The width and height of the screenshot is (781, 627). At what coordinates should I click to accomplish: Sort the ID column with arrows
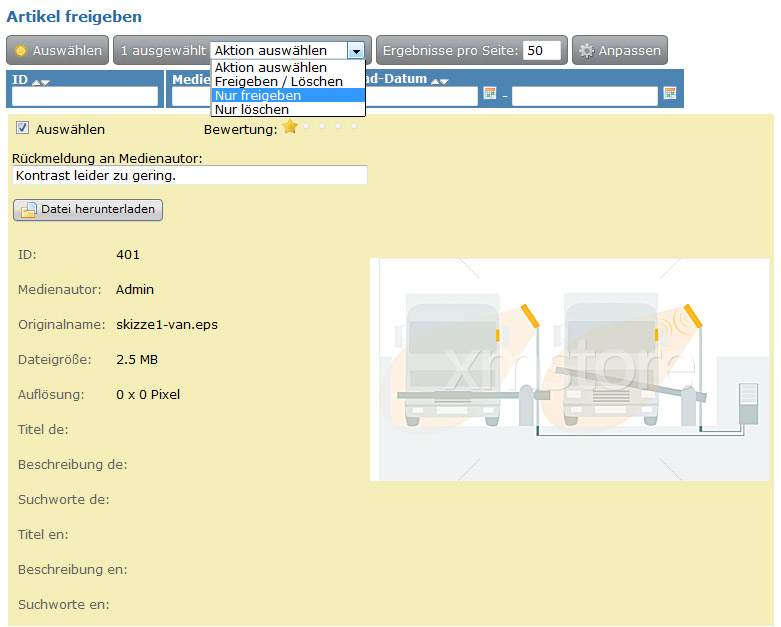point(41,82)
